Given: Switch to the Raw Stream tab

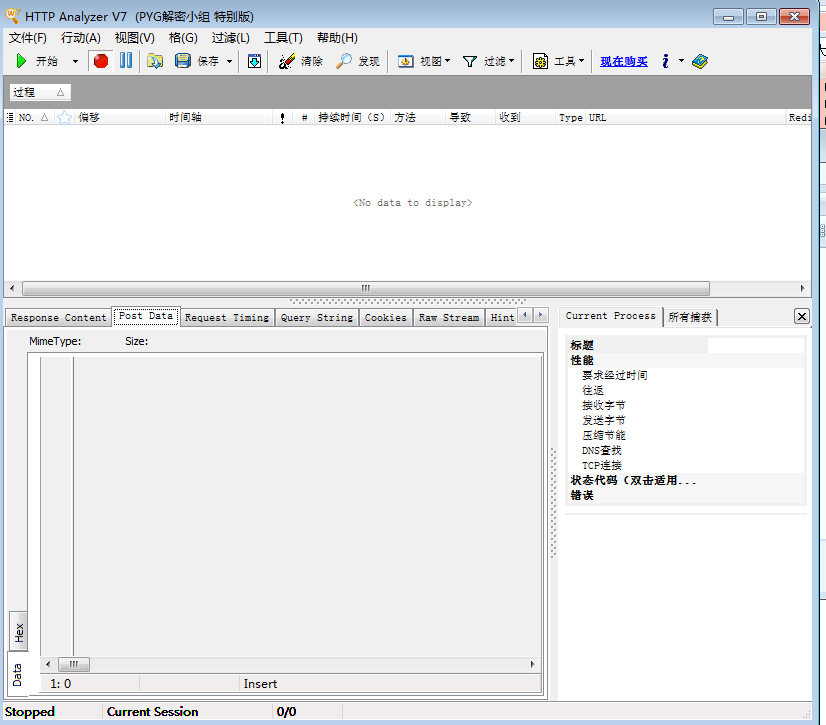Looking at the screenshot, I should click(449, 318).
